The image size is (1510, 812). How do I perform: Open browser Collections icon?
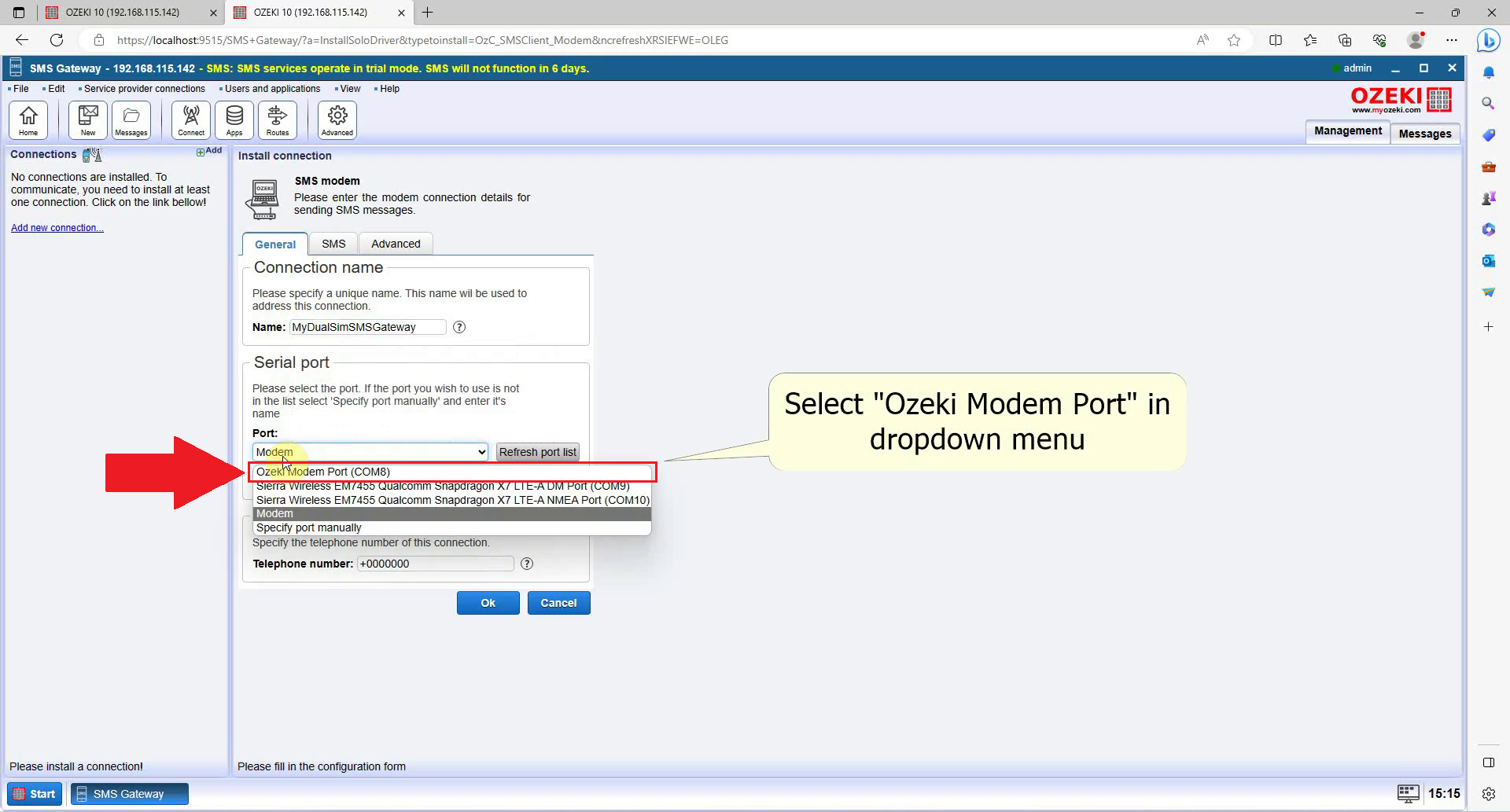pos(1345,40)
